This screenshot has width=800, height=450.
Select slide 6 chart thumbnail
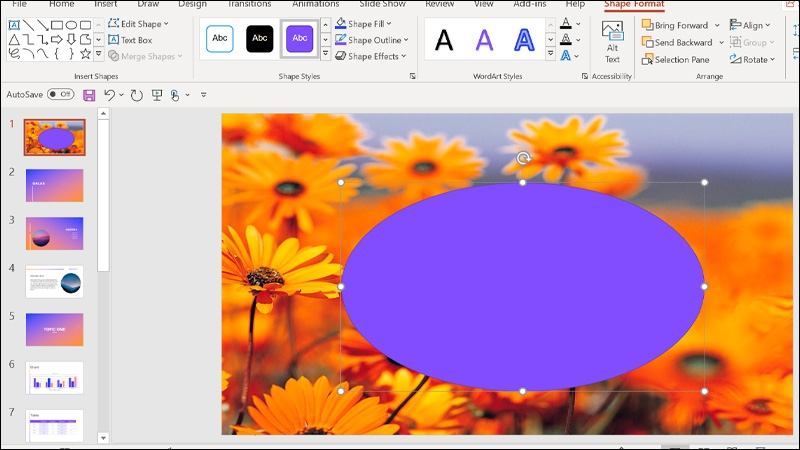point(55,378)
